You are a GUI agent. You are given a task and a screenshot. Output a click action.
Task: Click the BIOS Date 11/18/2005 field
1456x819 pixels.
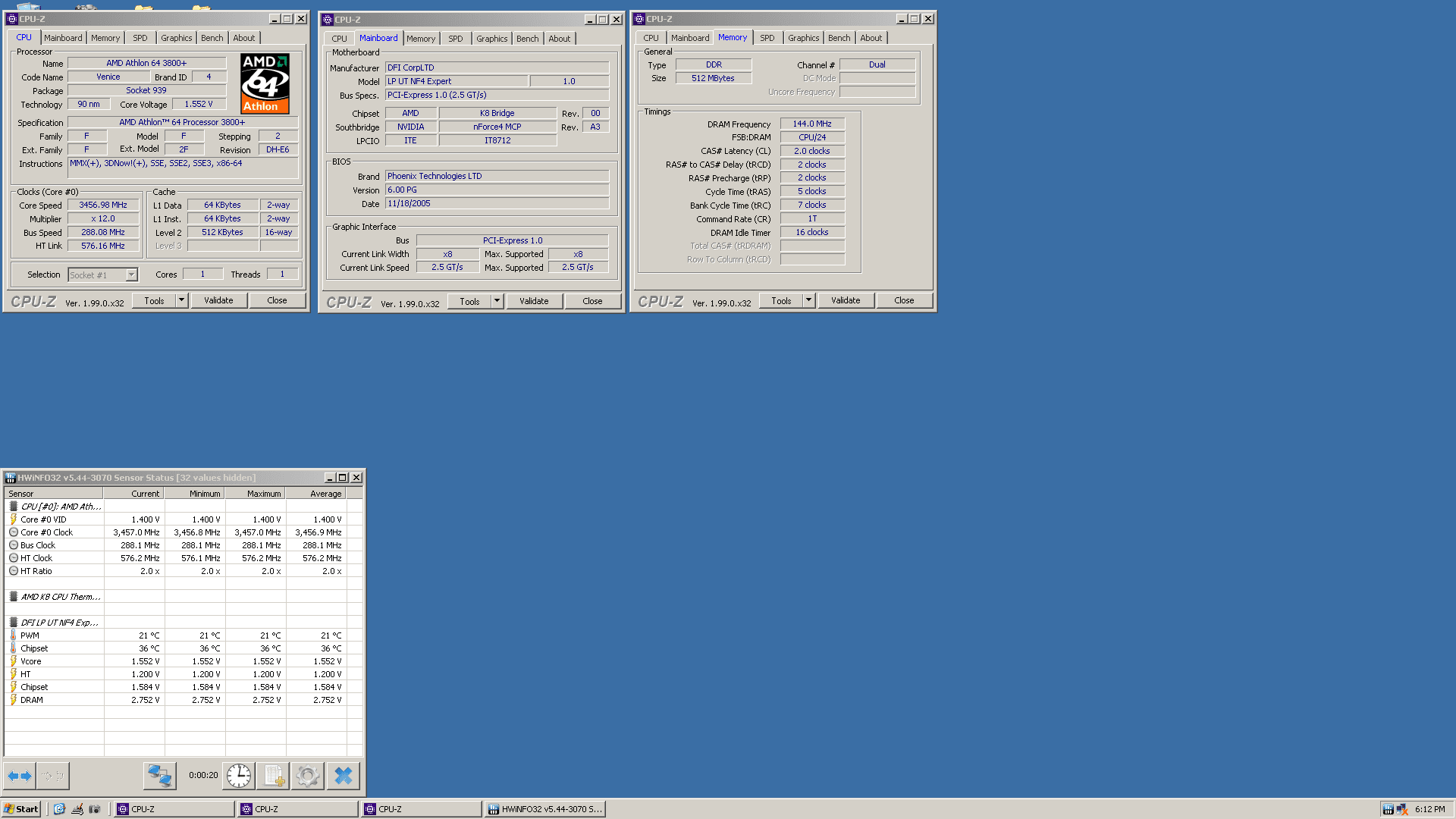pyautogui.click(x=497, y=203)
